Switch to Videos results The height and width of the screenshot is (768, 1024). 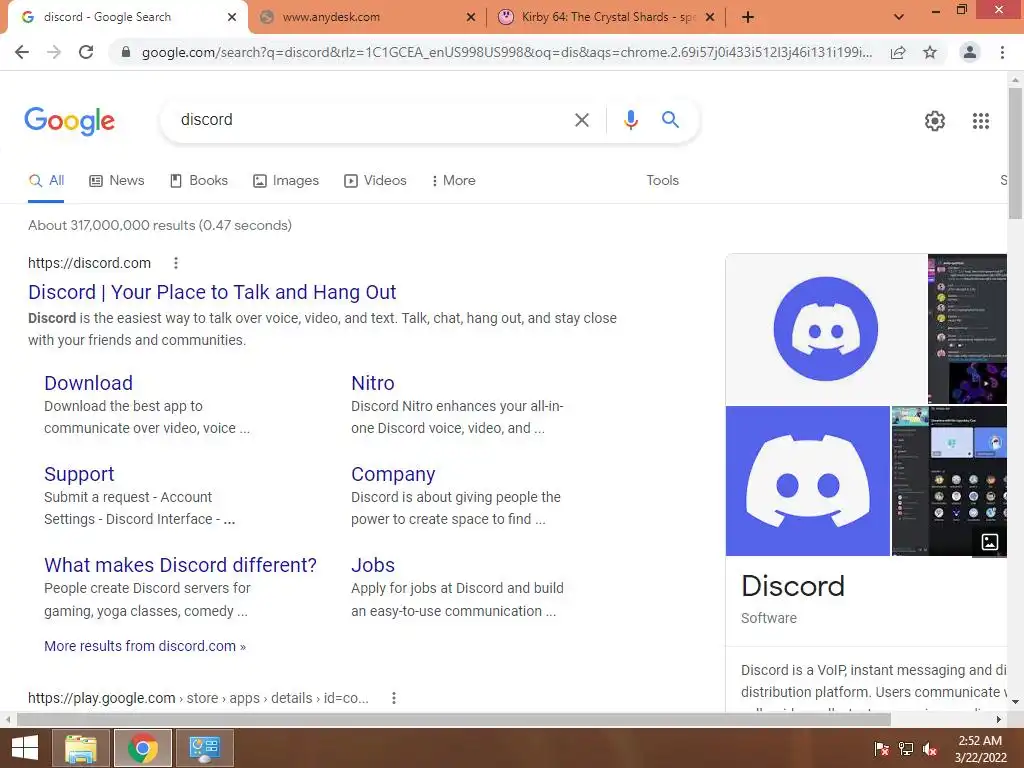point(376,181)
